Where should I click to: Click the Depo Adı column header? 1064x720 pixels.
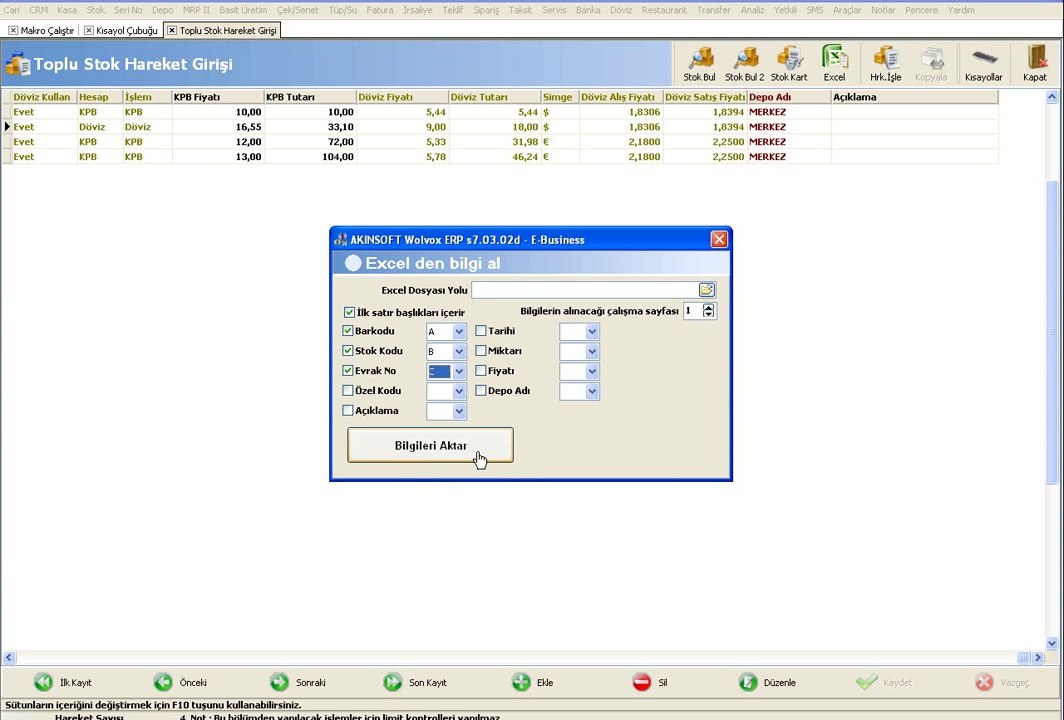click(x=789, y=97)
